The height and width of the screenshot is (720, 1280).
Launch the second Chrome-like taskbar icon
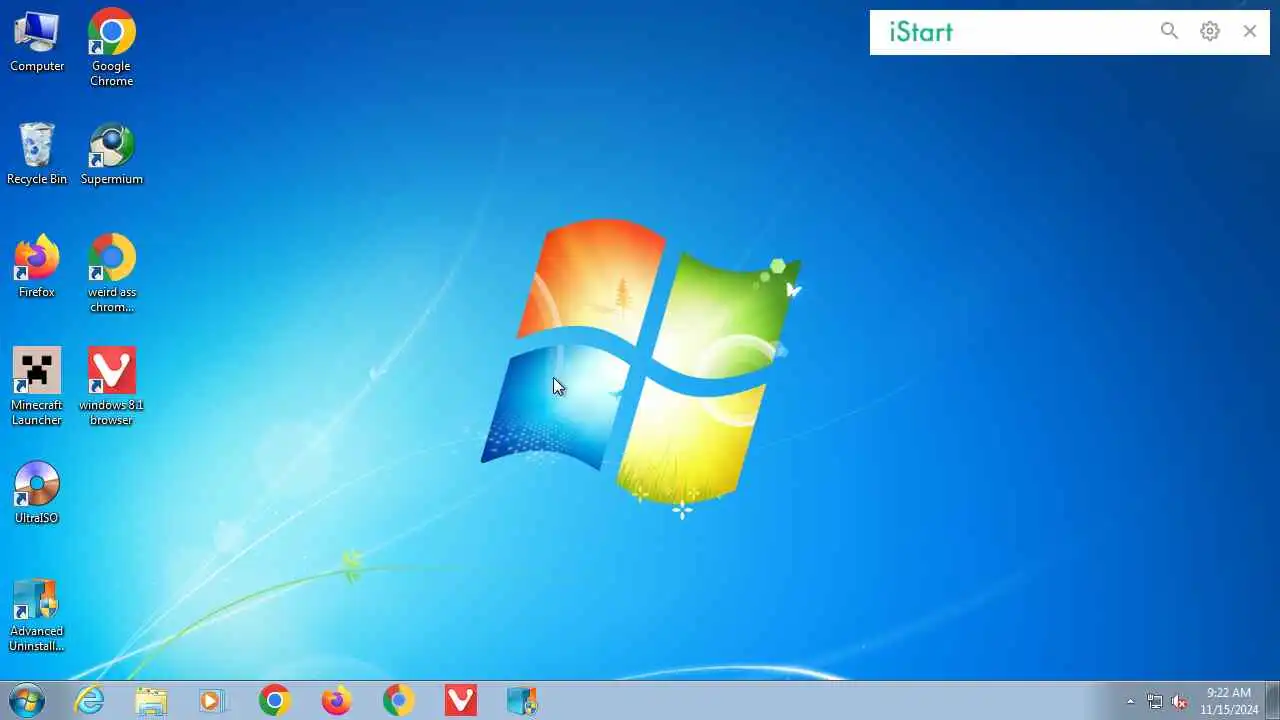(x=398, y=701)
